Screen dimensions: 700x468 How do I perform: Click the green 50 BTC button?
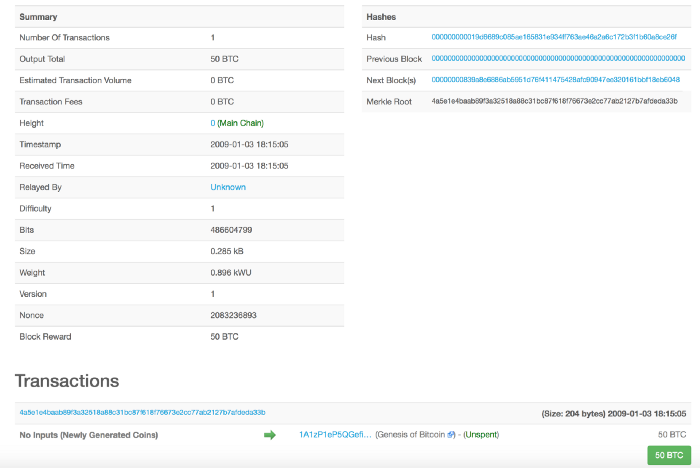tap(669, 455)
